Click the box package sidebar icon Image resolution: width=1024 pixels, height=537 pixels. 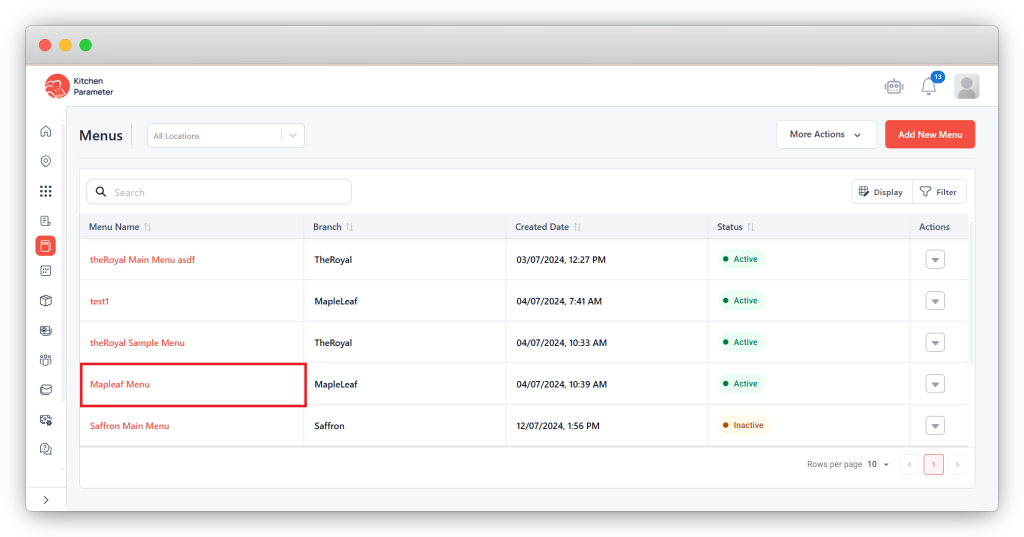click(46, 300)
